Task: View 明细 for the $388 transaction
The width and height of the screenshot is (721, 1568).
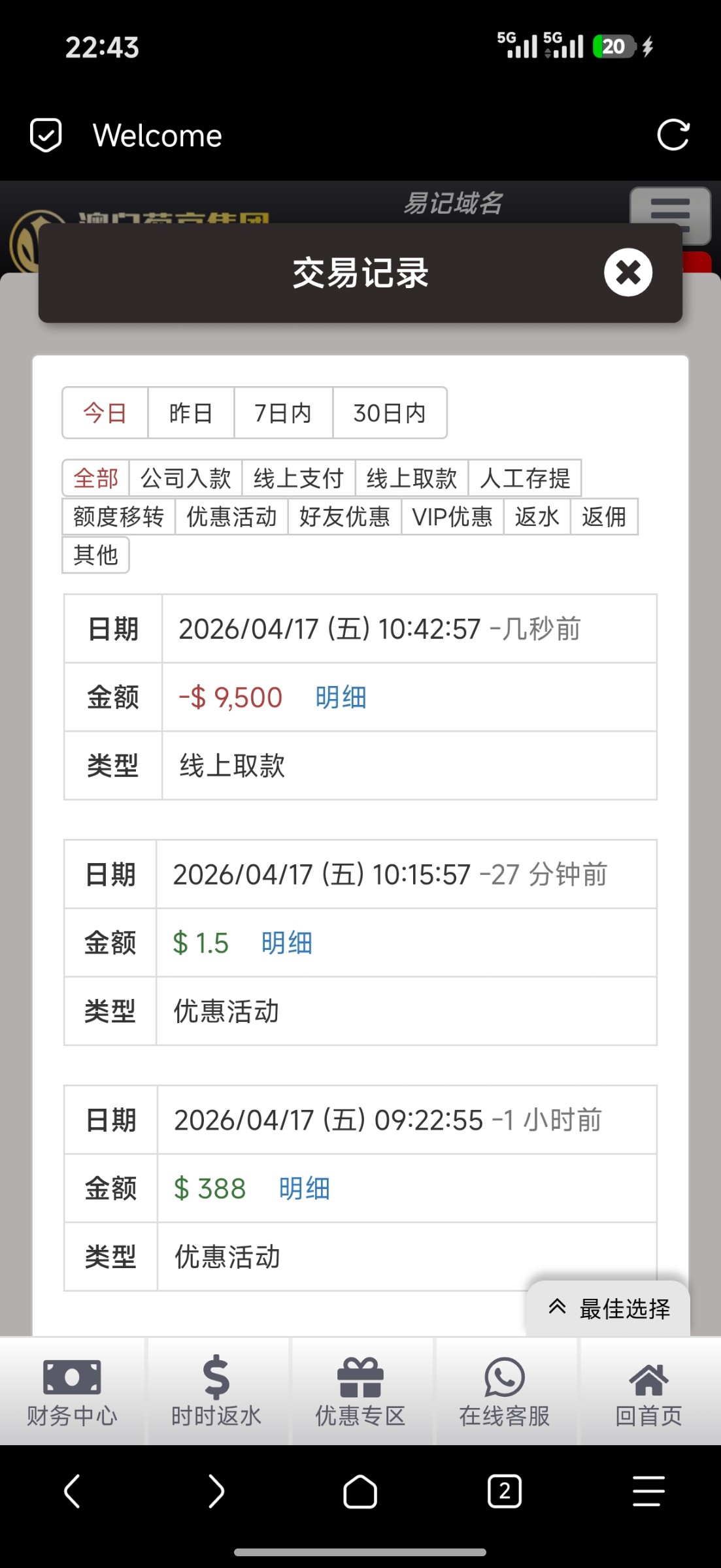Action: pos(304,1188)
